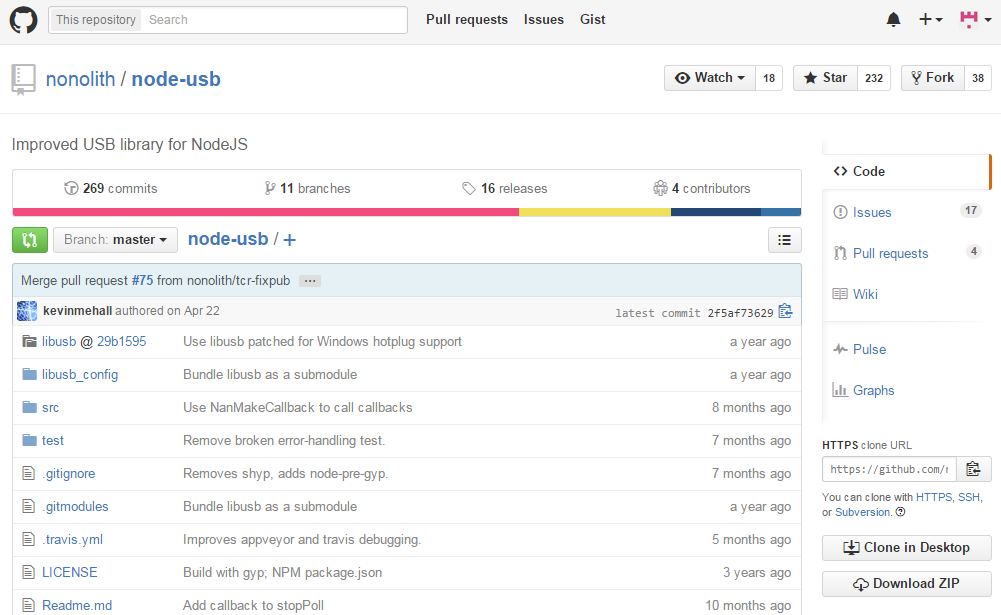Open Issues in top navigation
This screenshot has width=1001, height=615.
[x=544, y=20]
